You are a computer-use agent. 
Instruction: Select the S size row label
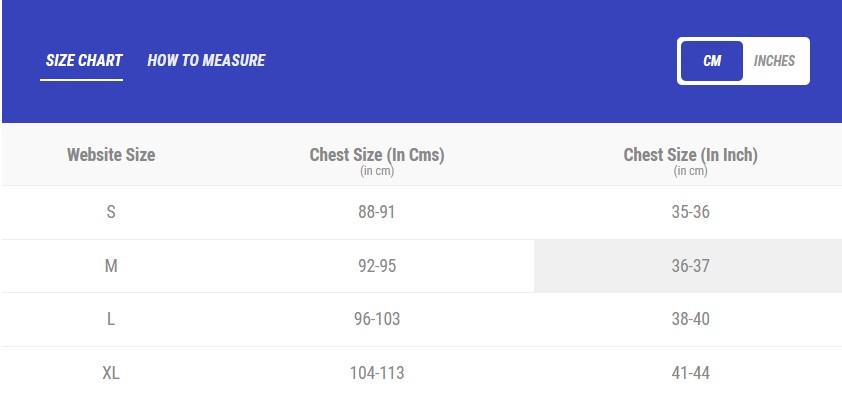[111, 212]
